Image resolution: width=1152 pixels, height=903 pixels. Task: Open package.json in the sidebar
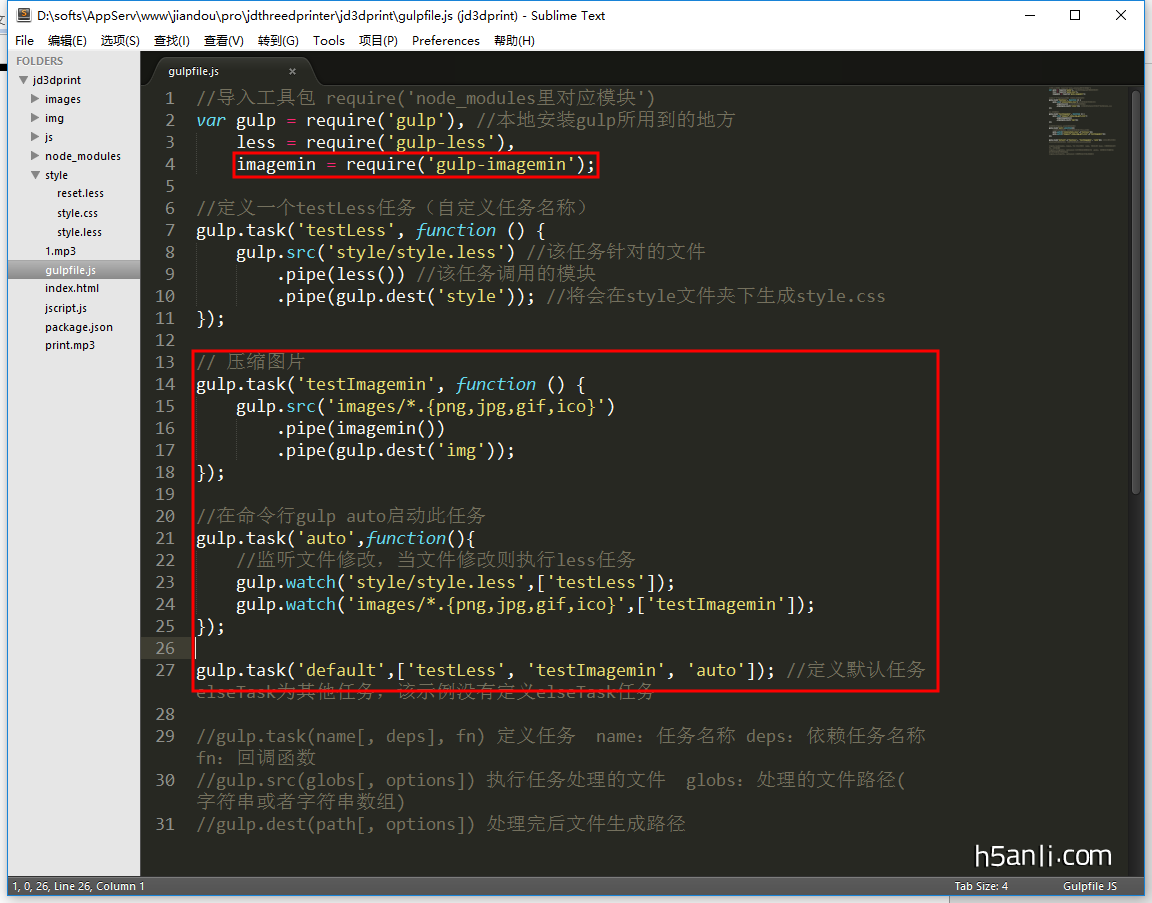coord(79,327)
